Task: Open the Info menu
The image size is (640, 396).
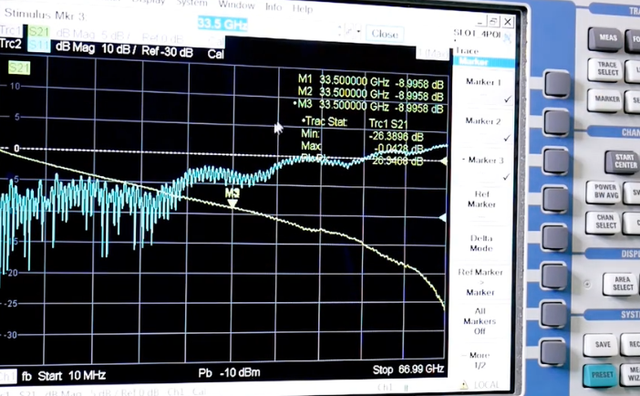Action: click(x=273, y=7)
